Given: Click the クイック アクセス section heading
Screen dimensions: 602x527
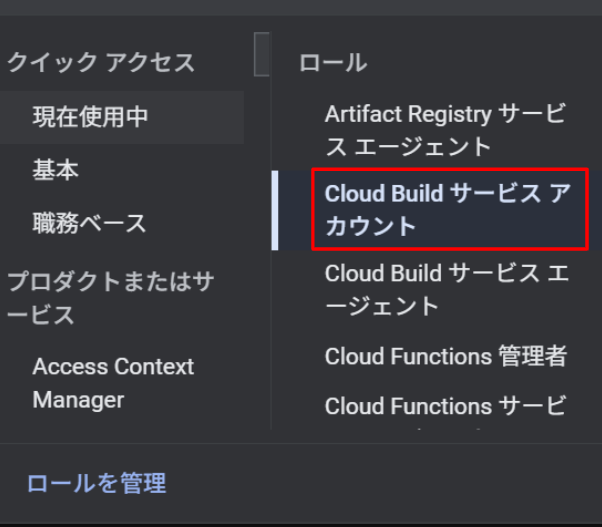Looking at the screenshot, I should coord(100,62).
